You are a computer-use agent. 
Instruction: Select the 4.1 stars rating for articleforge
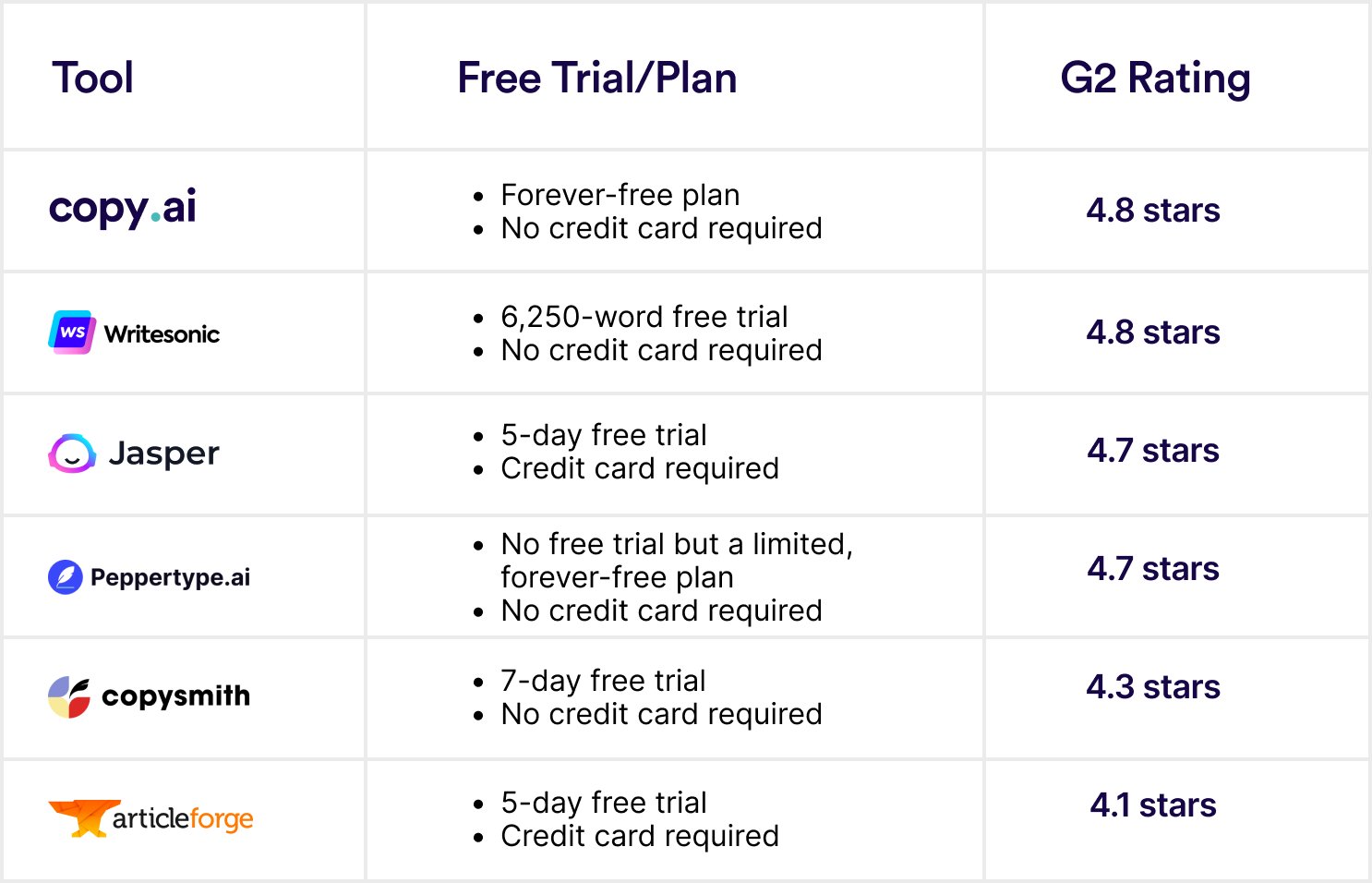[1153, 805]
